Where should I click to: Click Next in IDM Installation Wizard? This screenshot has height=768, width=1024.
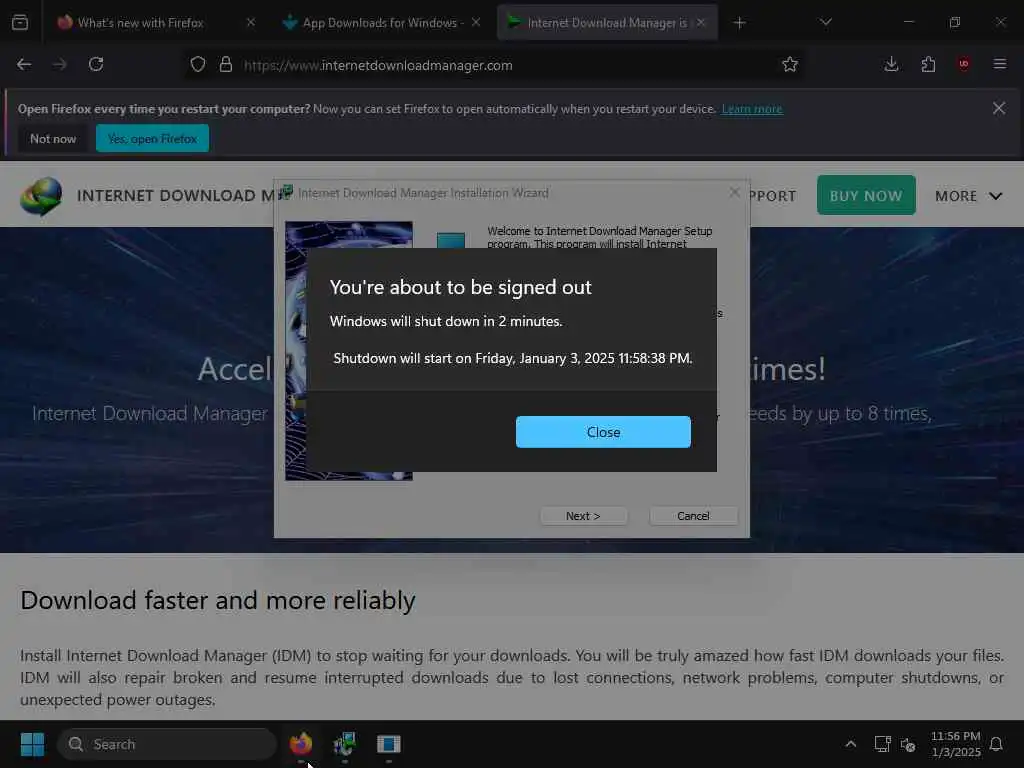pyautogui.click(x=583, y=516)
